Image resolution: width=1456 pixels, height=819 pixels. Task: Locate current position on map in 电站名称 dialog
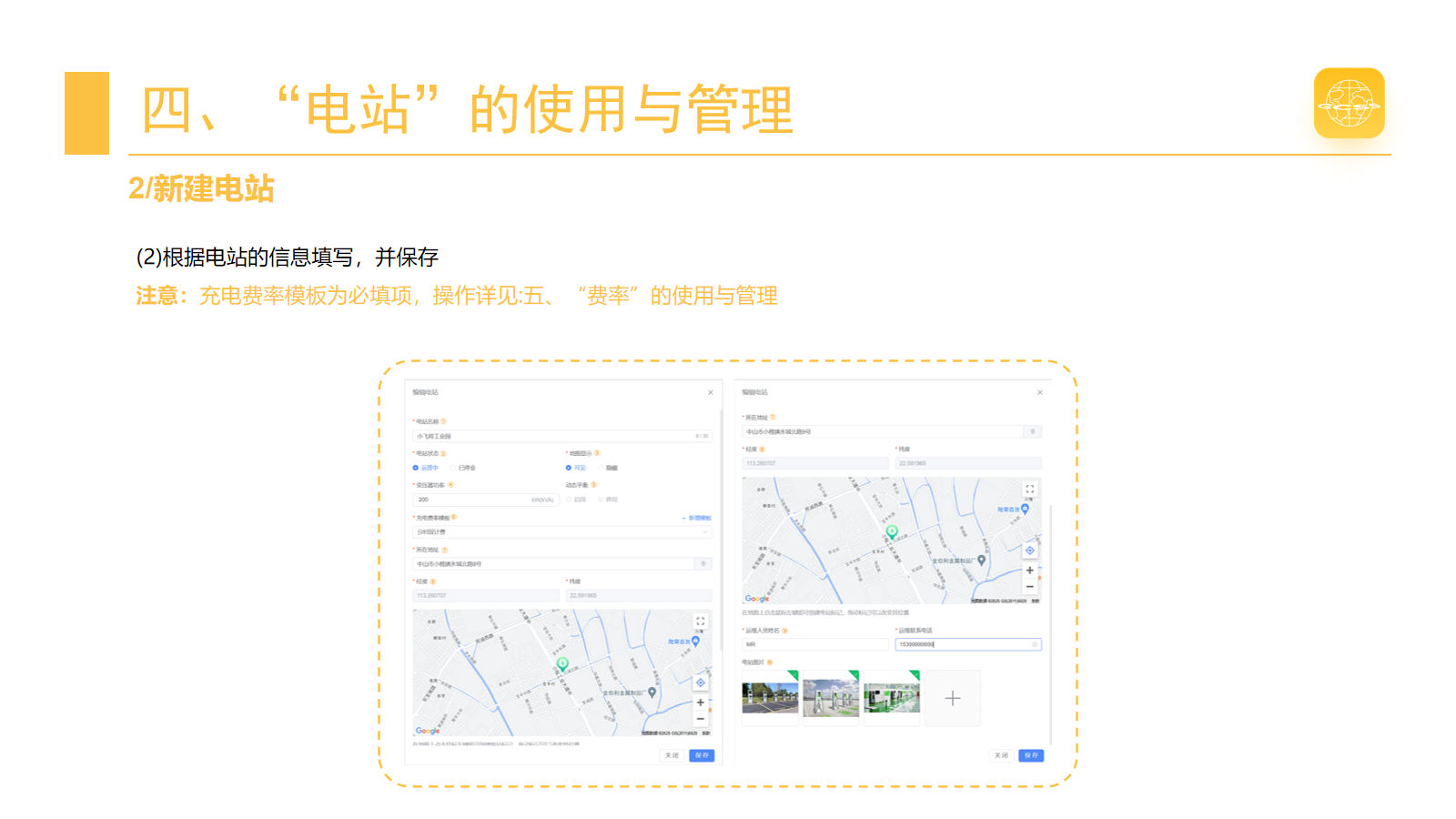click(x=701, y=682)
